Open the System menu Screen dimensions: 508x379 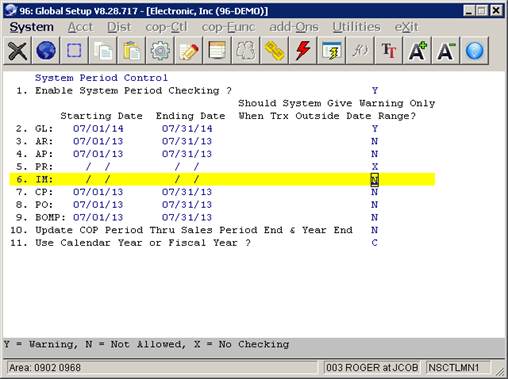pyautogui.click(x=31, y=27)
